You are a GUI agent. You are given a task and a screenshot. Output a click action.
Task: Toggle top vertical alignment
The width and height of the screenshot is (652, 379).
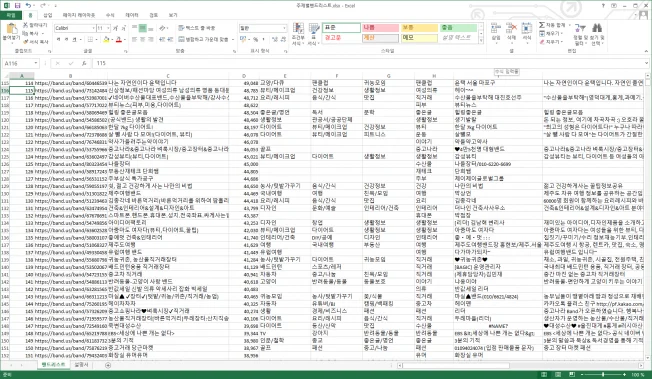[x=135, y=28]
